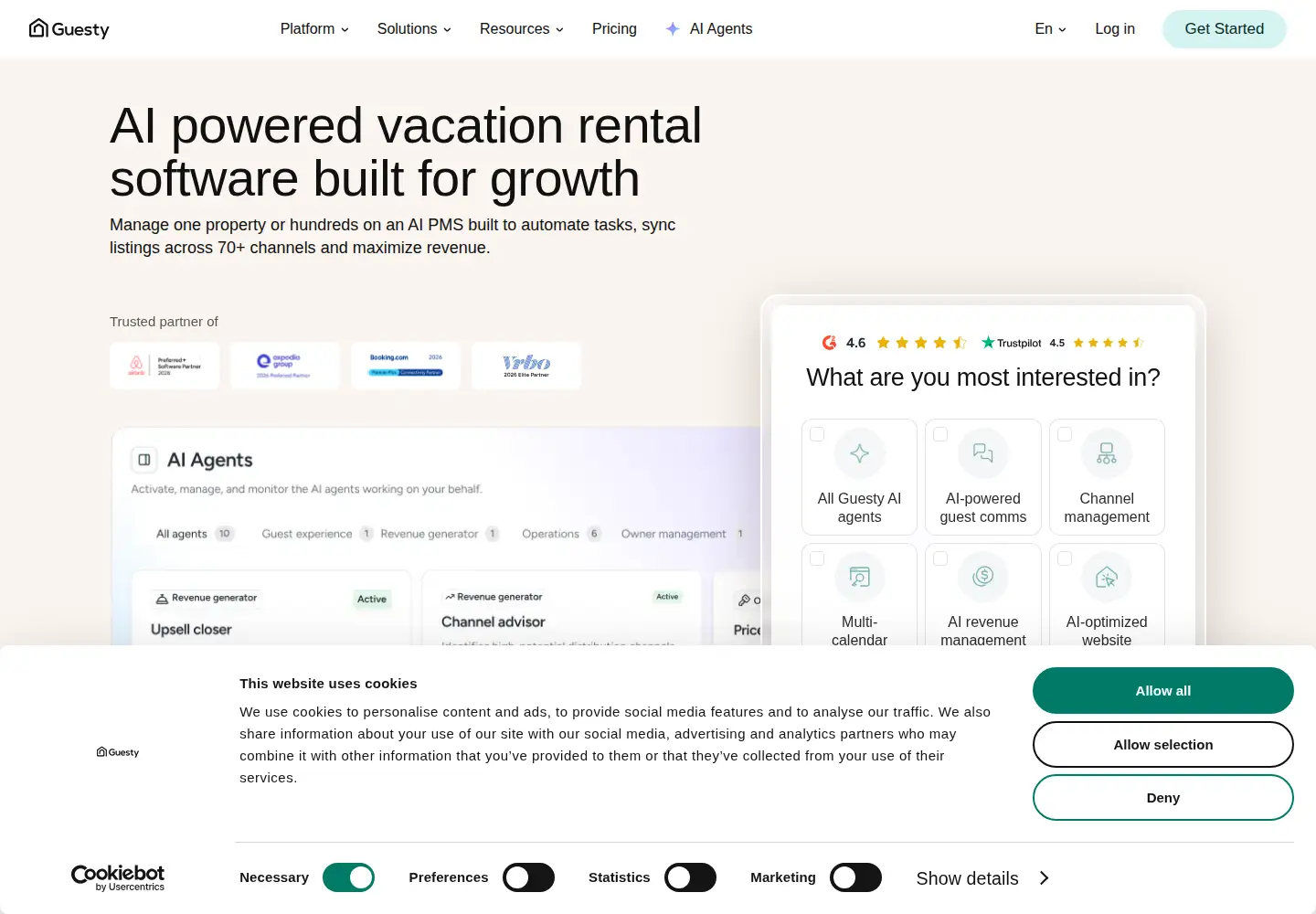Expand Show details for cookies

pos(983,878)
